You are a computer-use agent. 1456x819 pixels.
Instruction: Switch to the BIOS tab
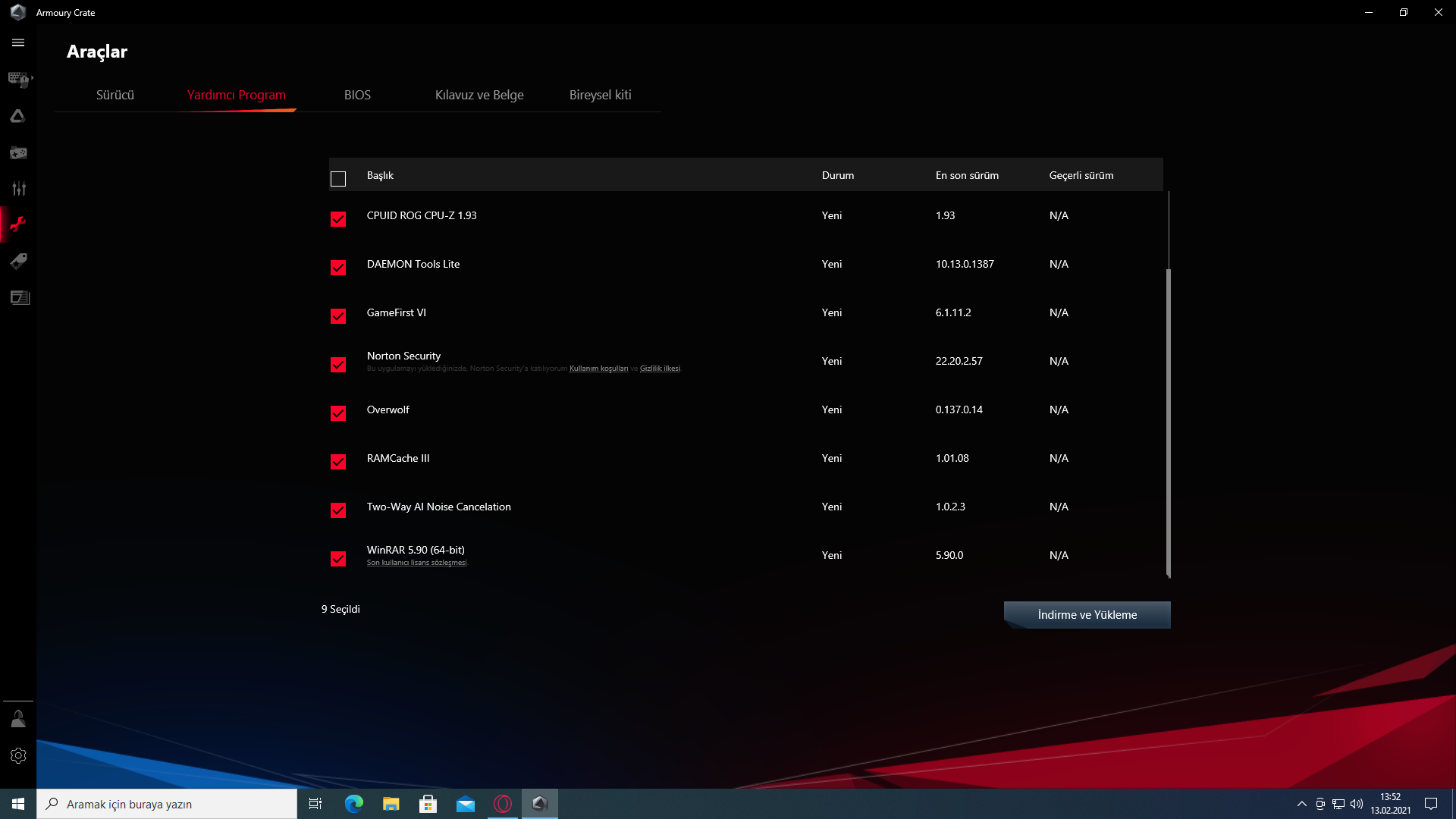[x=357, y=95]
